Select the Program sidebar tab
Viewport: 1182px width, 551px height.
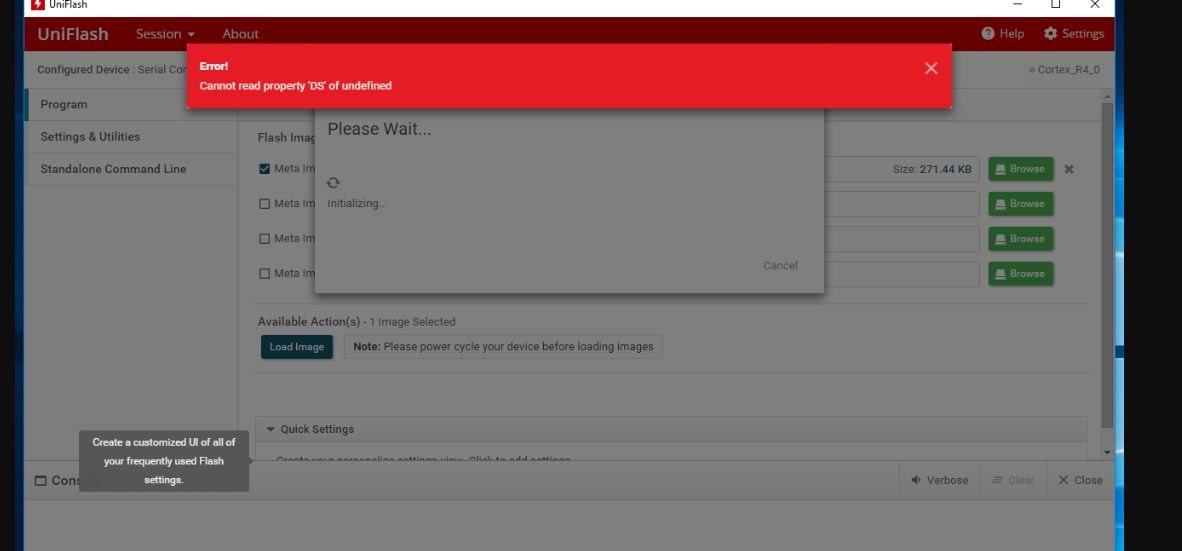tap(131, 105)
